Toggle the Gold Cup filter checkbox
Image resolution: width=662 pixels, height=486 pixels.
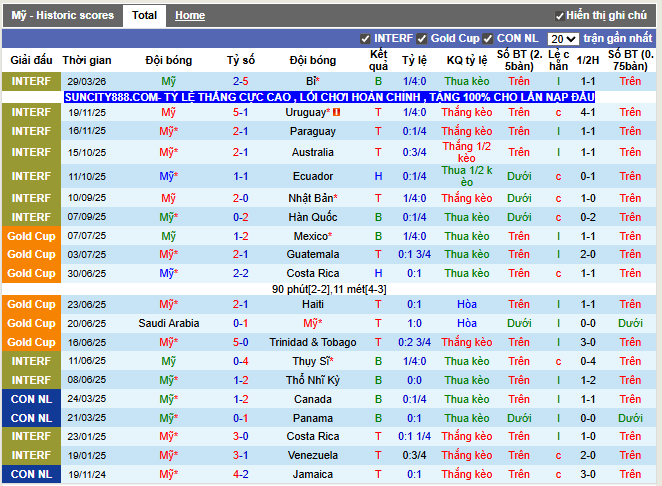423,39
